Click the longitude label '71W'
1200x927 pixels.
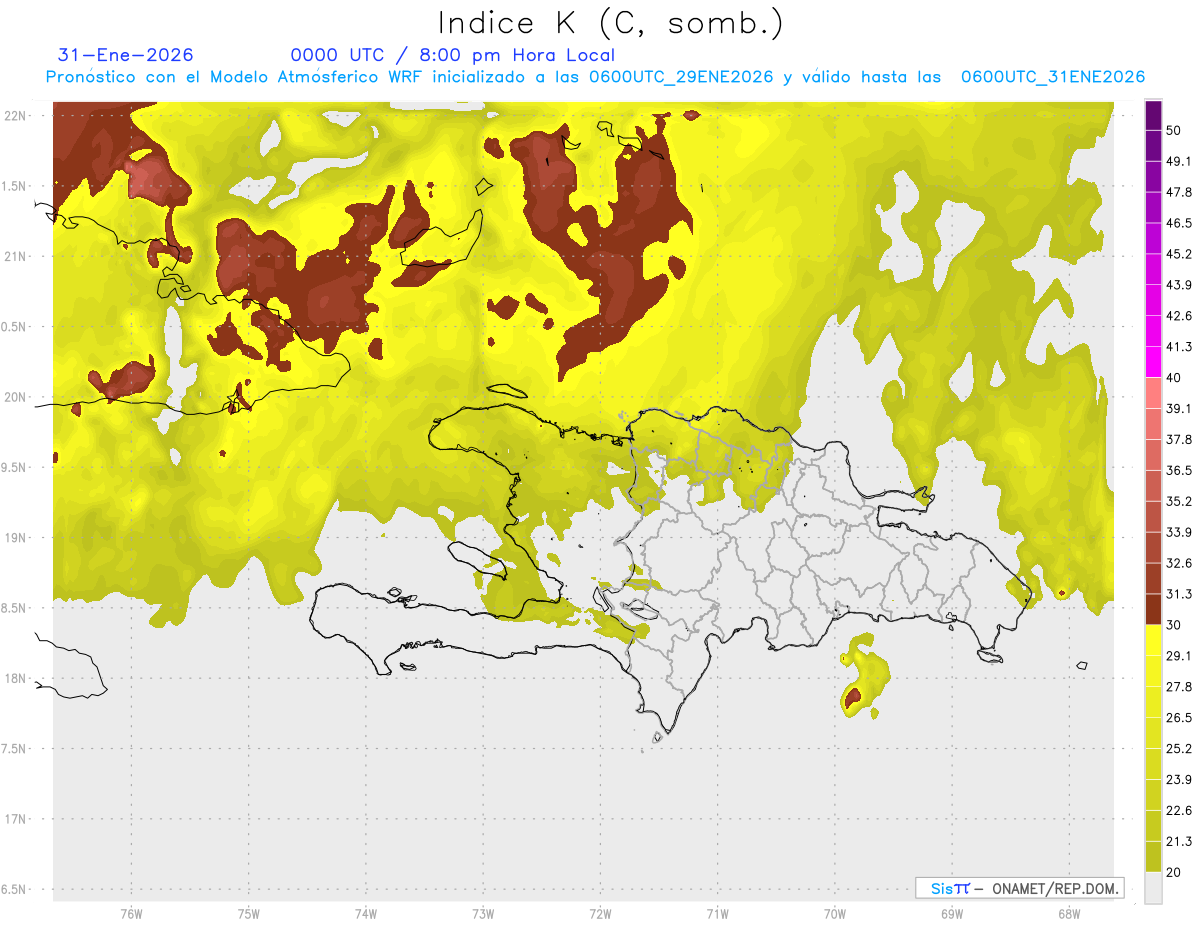717,914
